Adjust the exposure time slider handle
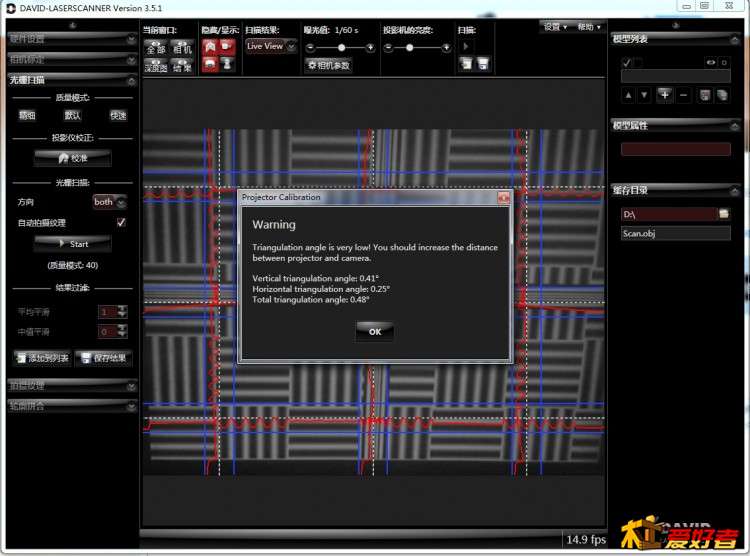750x556 pixels. point(341,47)
